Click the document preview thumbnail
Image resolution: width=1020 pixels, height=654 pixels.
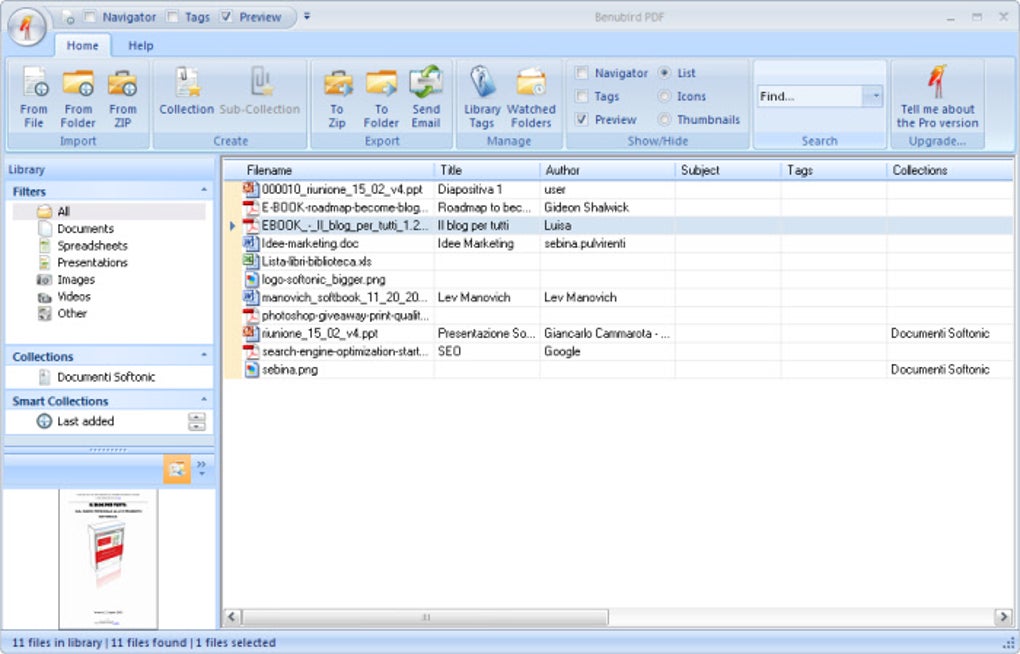108,558
